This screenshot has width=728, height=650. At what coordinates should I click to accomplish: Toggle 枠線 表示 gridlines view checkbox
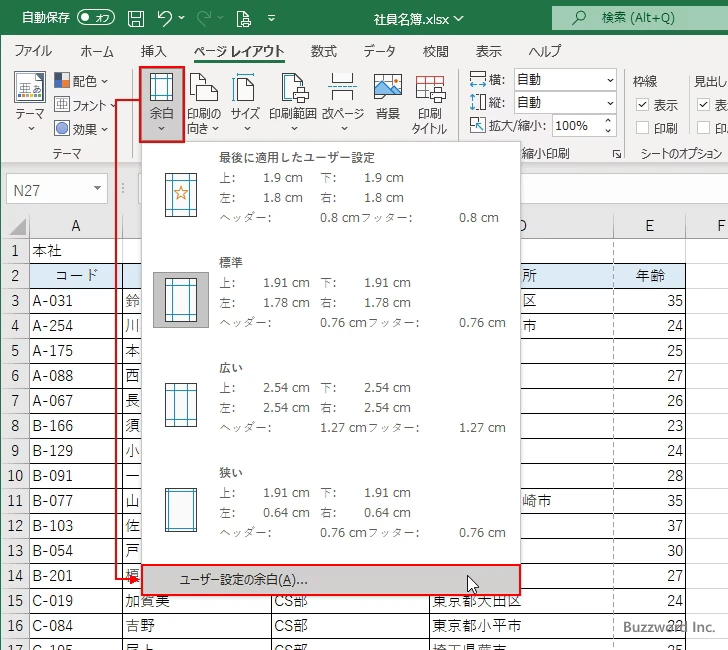642,104
